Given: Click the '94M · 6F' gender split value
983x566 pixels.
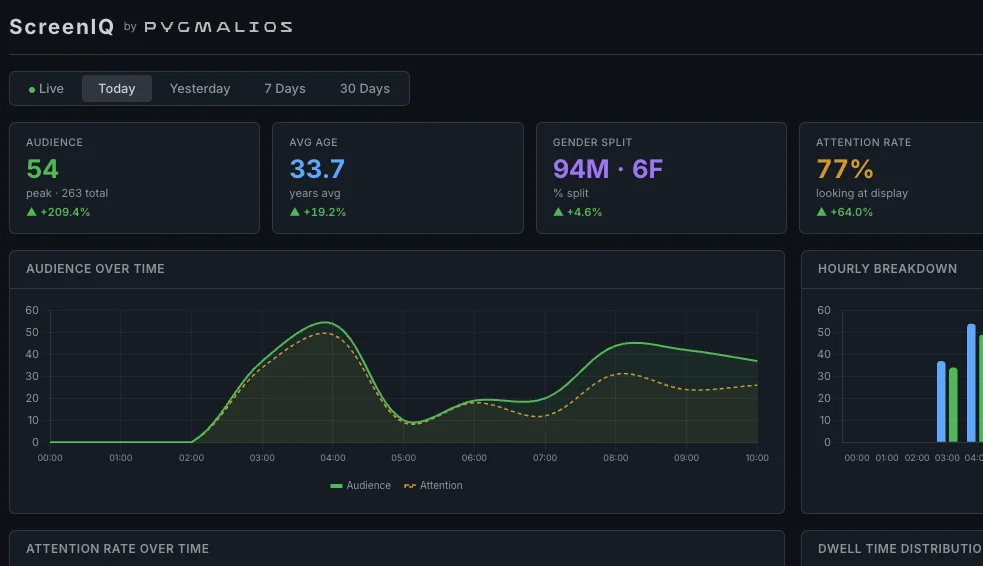Looking at the screenshot, I should click(x=607, y=169).
